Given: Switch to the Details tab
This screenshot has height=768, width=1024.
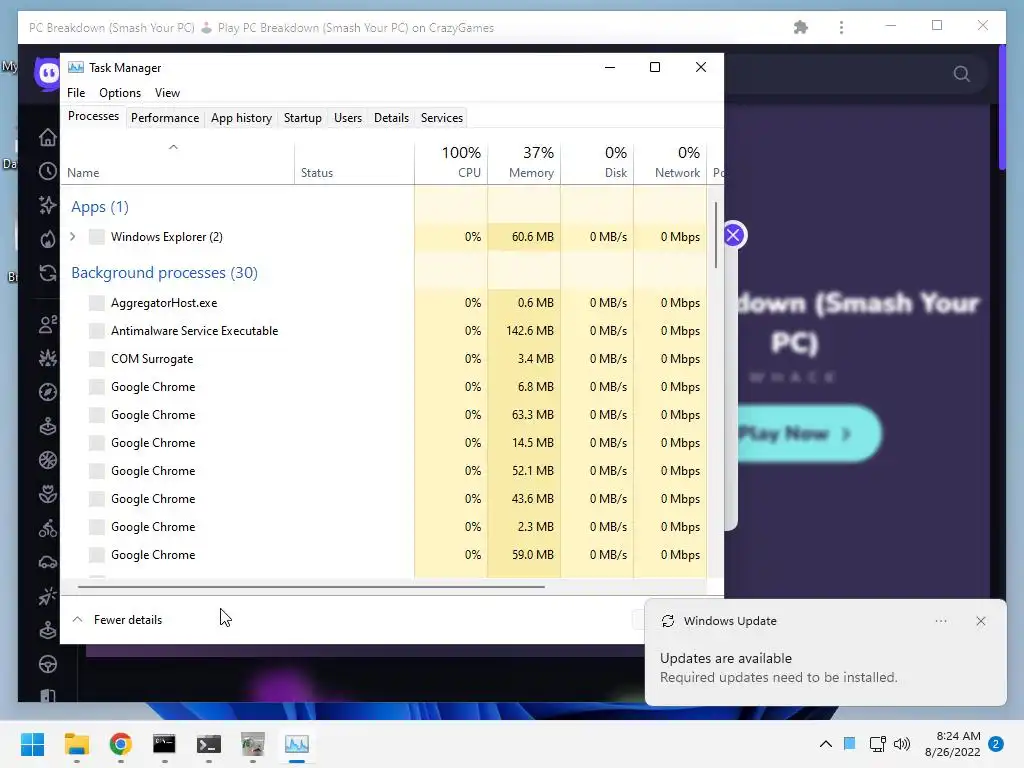Looking at the screenshot, I should click(x=391, y=118).
